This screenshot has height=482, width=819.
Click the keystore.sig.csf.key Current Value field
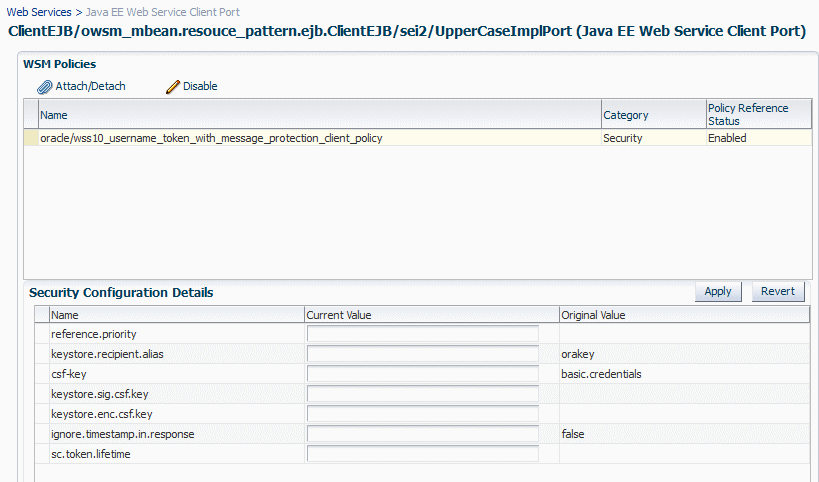point(423,394)
